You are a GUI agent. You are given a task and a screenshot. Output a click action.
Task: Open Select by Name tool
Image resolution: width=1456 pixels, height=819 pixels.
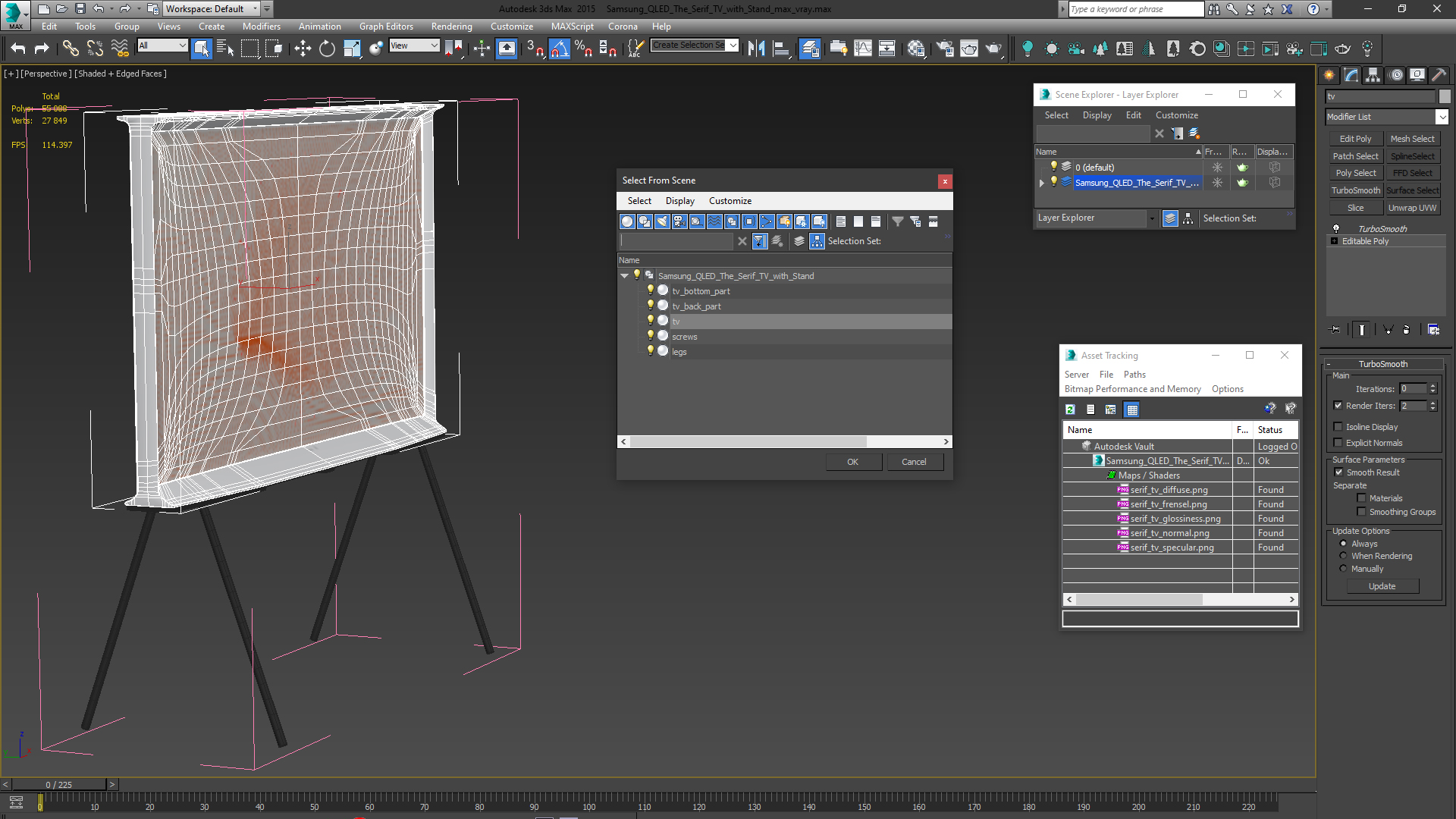click(225, 49)
